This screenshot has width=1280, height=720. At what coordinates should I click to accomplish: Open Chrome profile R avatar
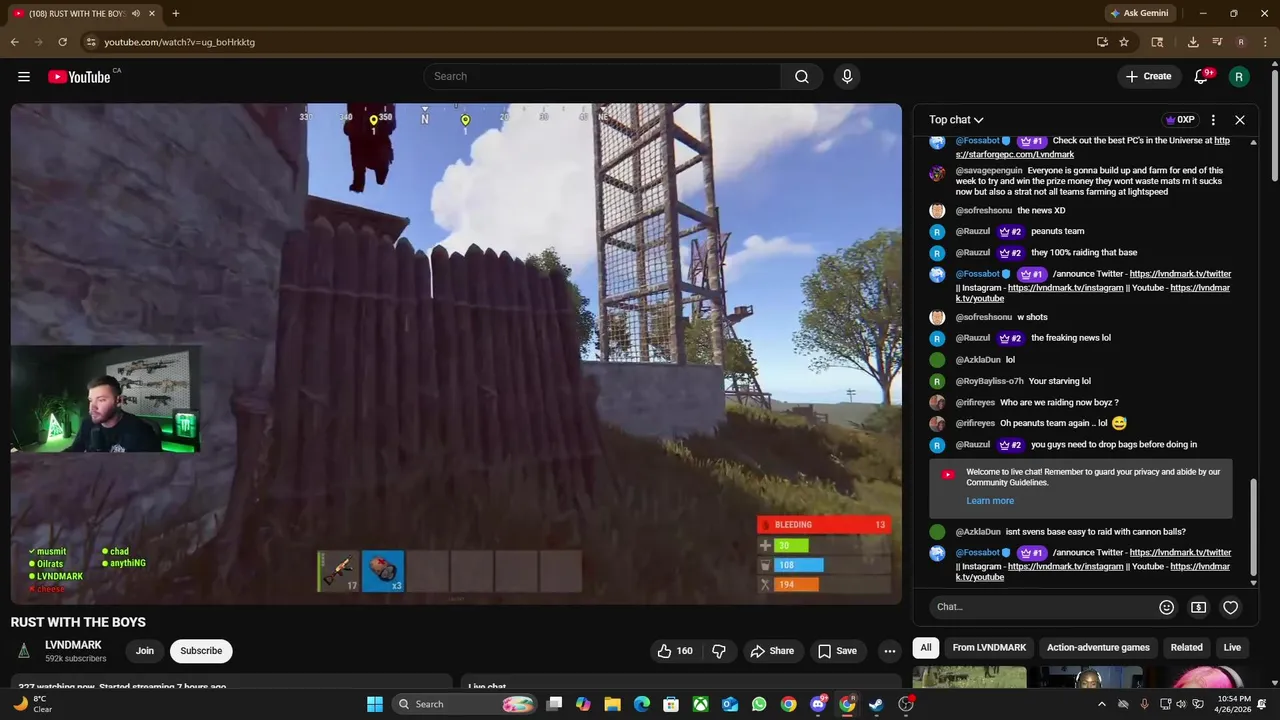[x=1241, y=42]
